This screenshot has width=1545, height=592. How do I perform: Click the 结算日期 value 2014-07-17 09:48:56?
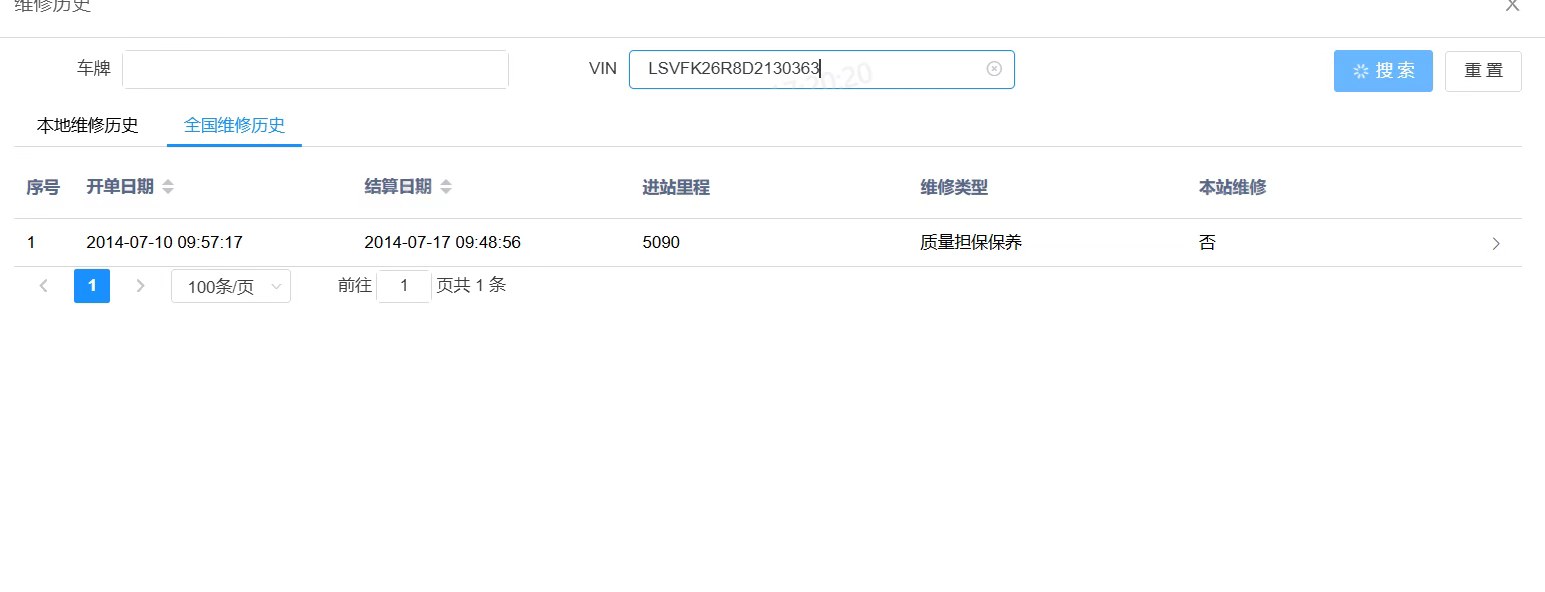(x=442, y=243)
